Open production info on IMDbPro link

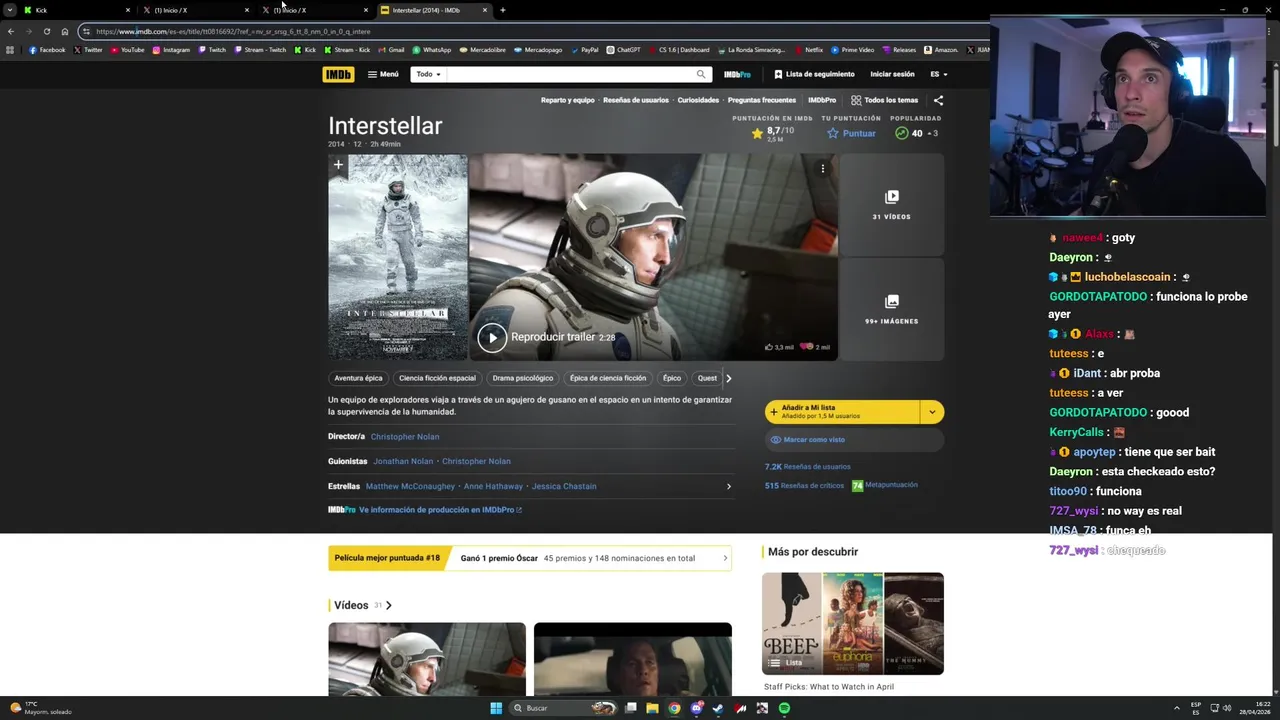[x=440, y=510]
